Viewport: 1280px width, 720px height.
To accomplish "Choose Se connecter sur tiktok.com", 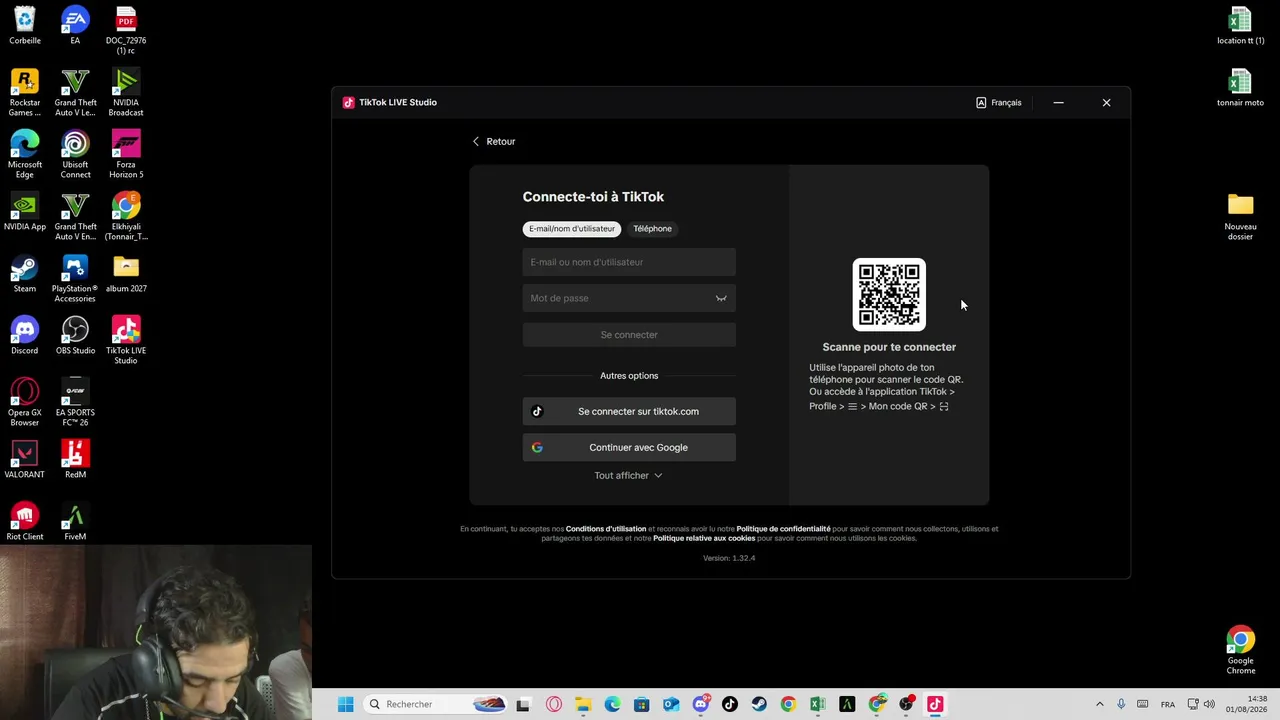I will click(x=629, y=411).
